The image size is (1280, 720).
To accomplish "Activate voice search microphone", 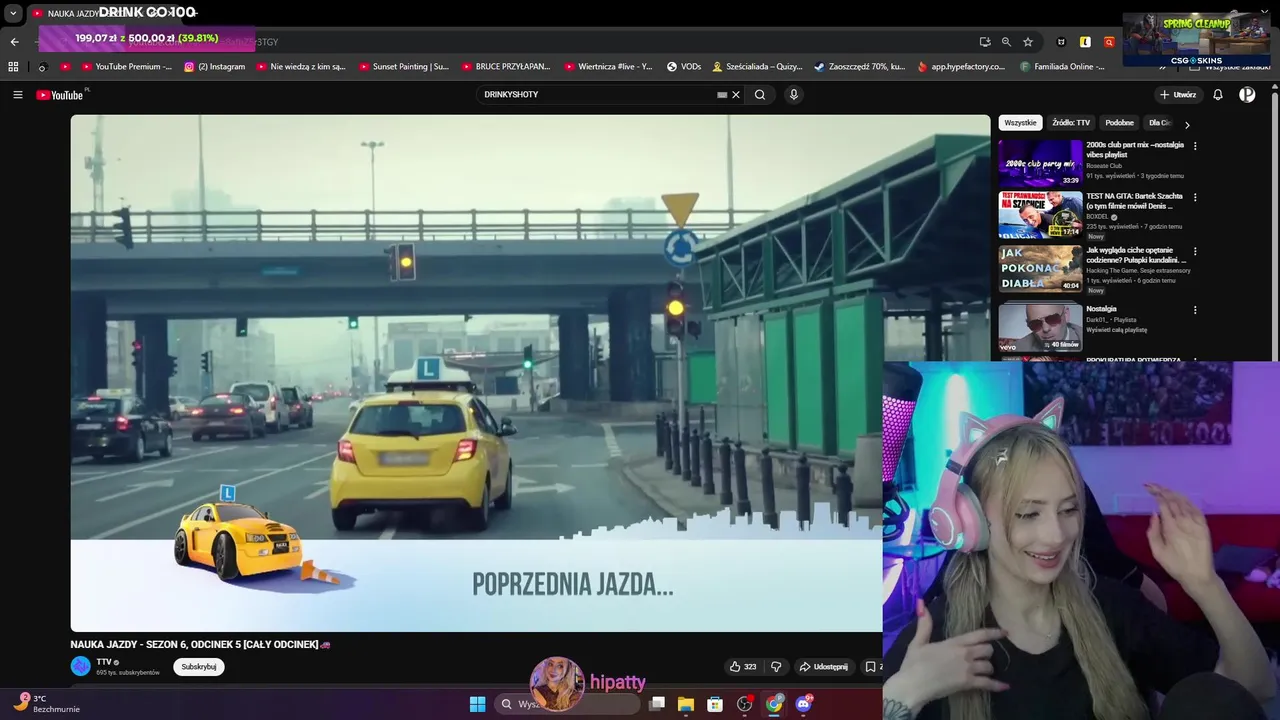I will point(794,95).
